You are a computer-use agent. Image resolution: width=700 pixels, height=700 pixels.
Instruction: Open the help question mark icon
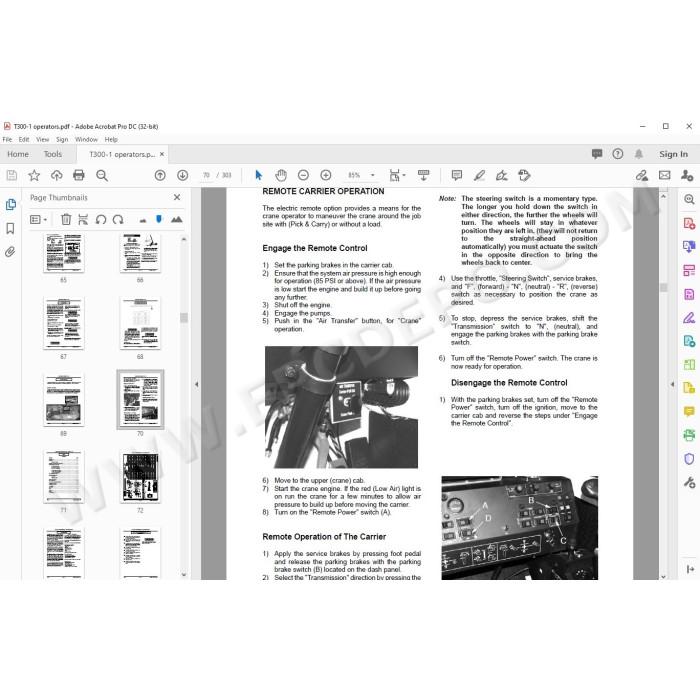point(617,154)
